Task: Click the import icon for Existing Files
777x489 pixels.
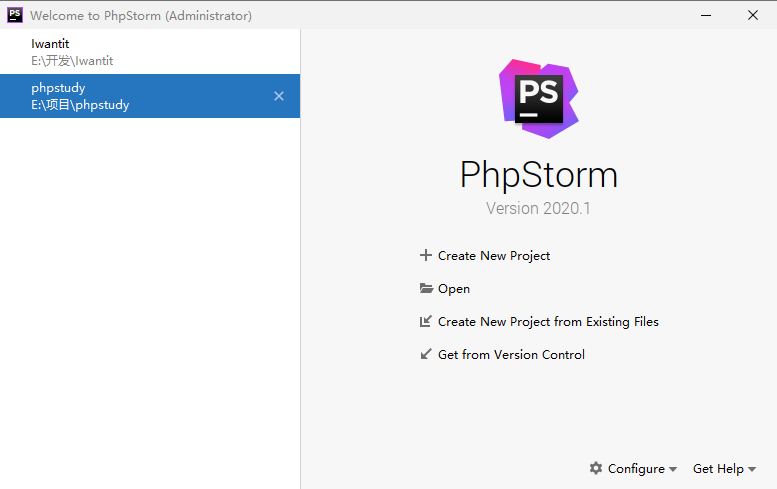Action: click(426, 322)
